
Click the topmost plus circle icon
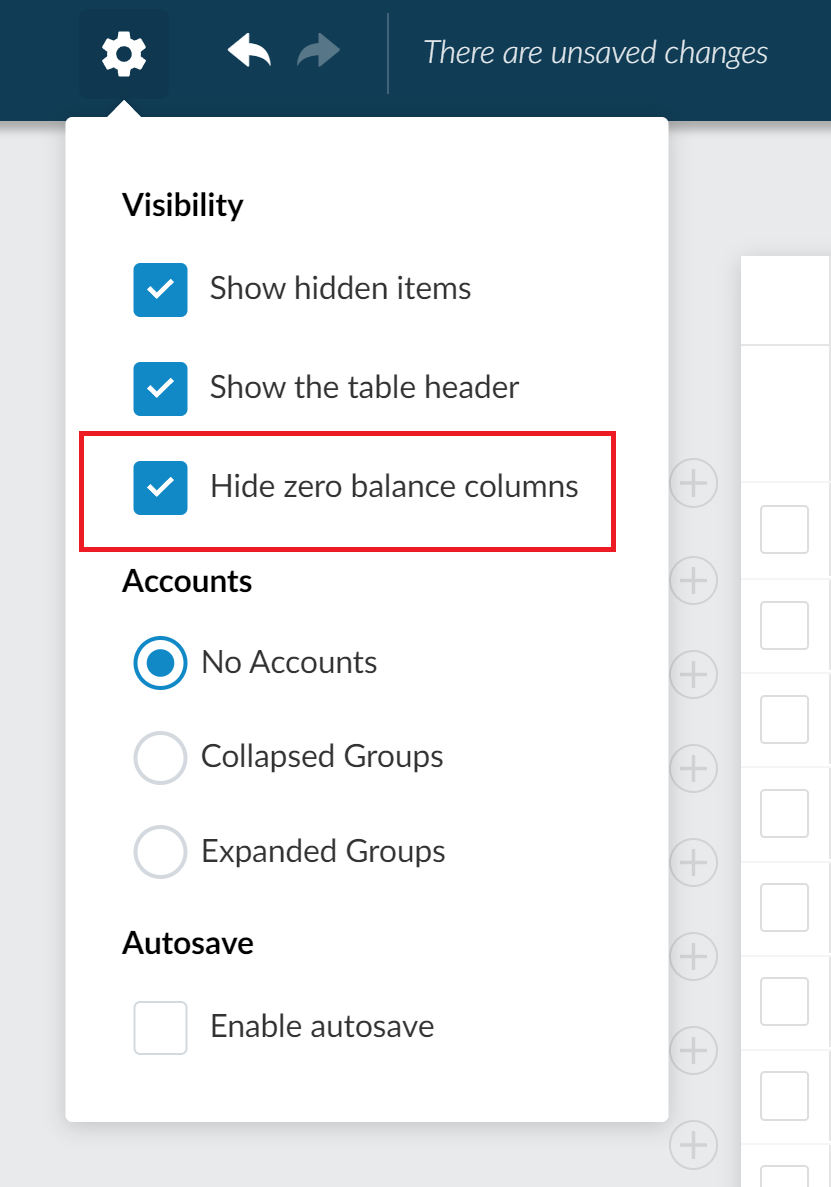point(693,485)
